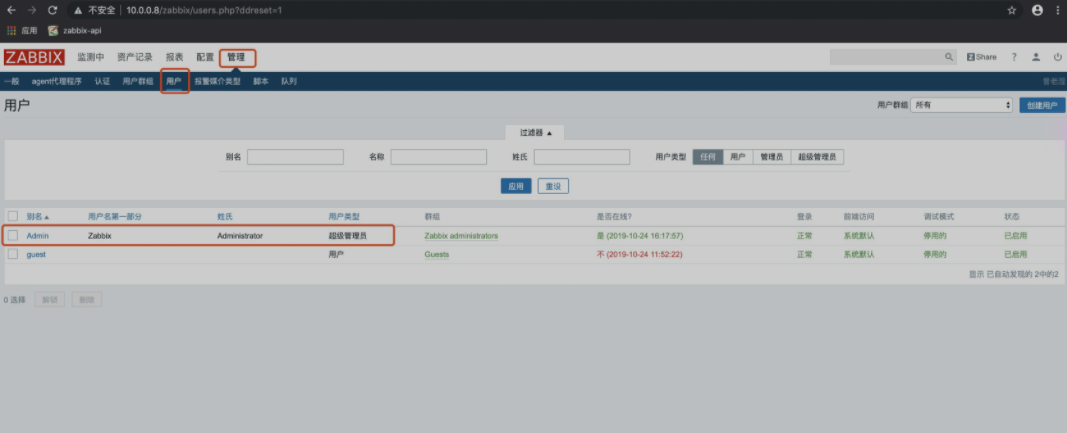Open the user profile icon in Zabbix header
1067x433 pixels.
pos(1036,57)
